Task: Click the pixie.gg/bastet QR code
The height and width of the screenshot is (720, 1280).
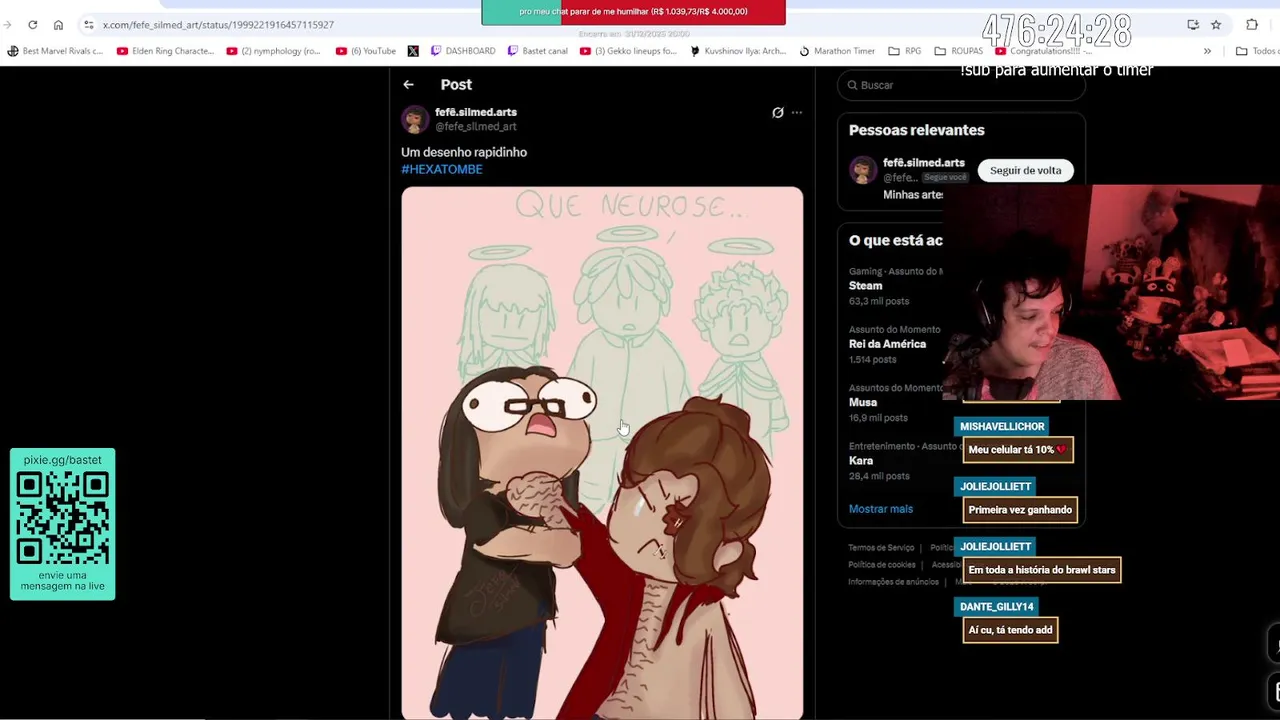Action: tap(62, 520)
